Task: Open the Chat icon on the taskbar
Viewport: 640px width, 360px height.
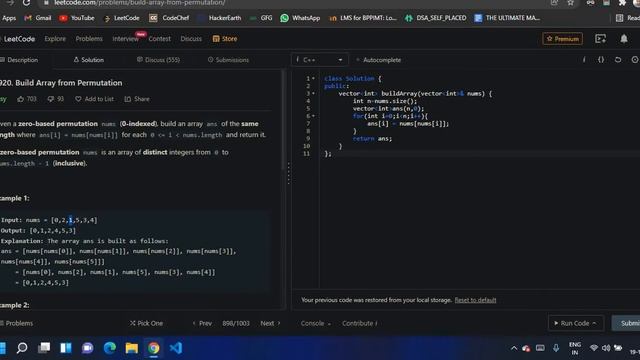Action: [87, 348]
